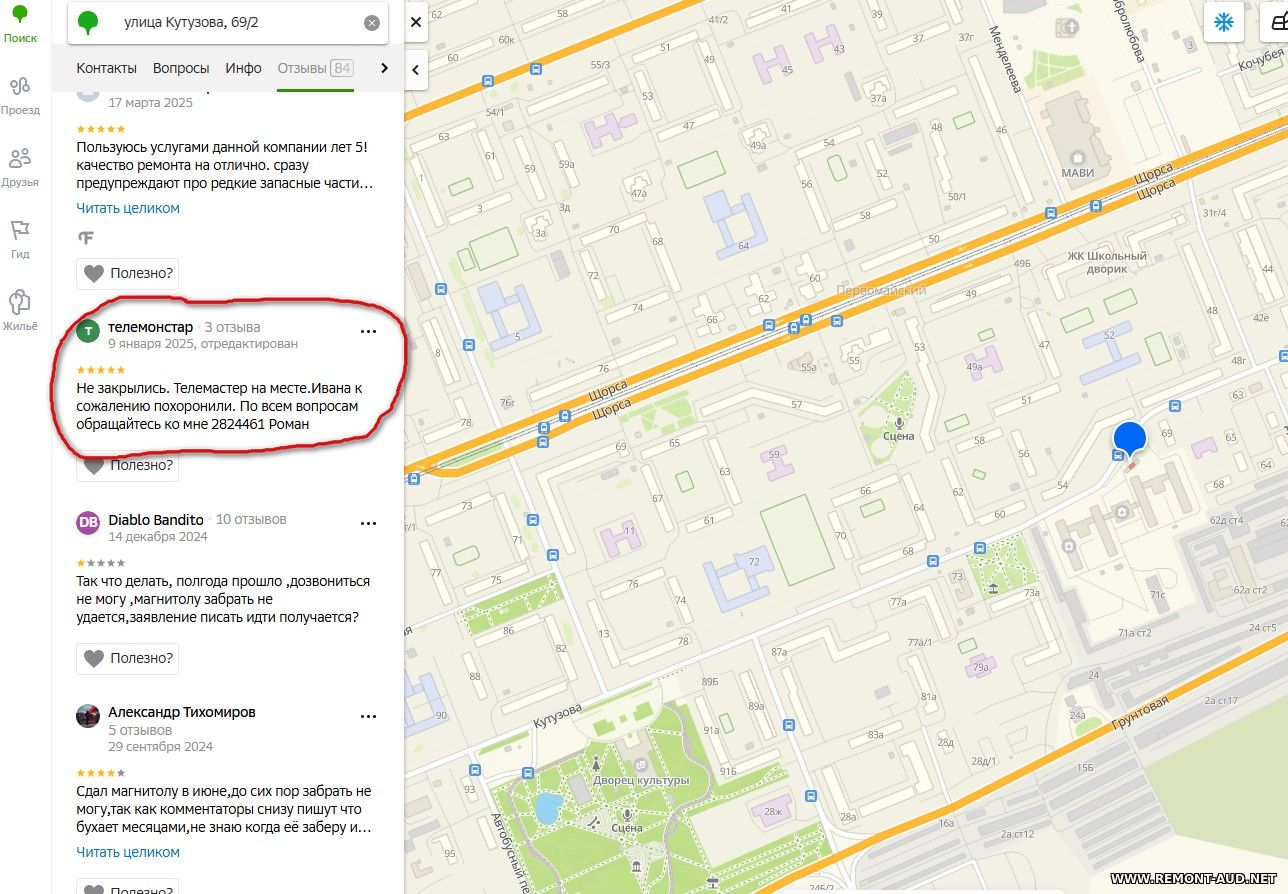
Task: Open the Друзья sidebar section
Action: (20, 166)
